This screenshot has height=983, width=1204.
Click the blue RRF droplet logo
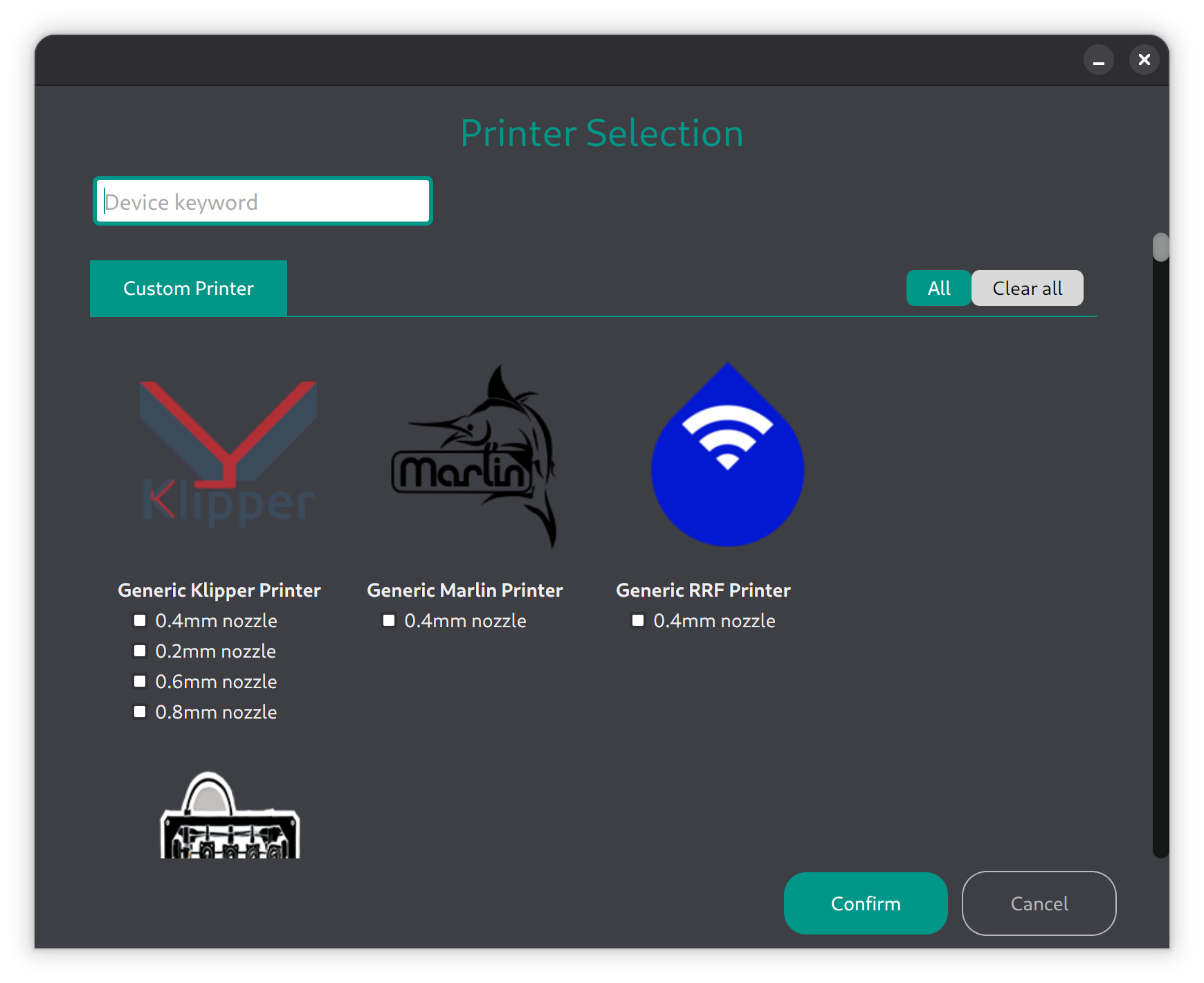tap(727, 456)
